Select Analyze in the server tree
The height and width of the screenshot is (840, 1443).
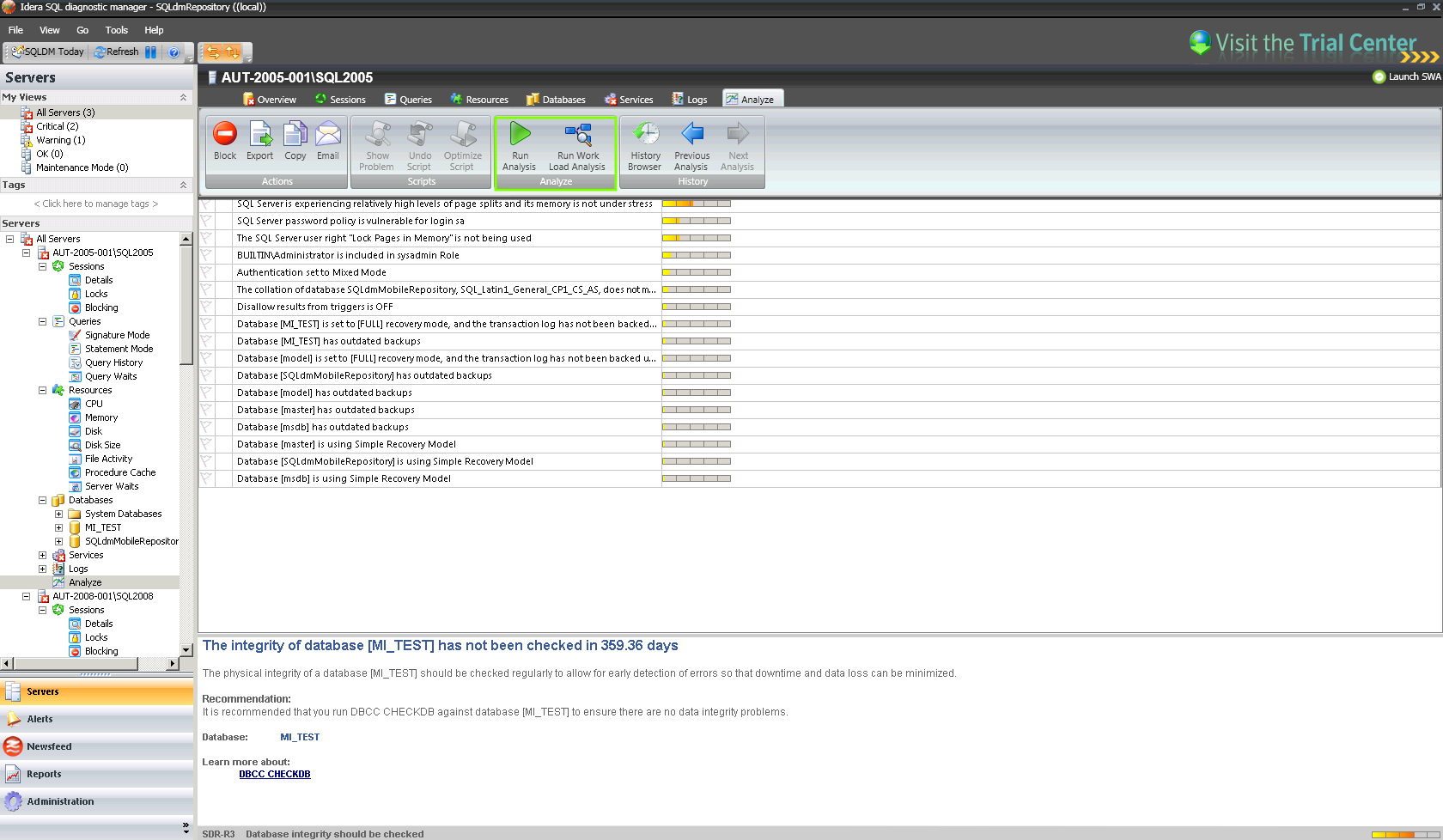[85, 582]
